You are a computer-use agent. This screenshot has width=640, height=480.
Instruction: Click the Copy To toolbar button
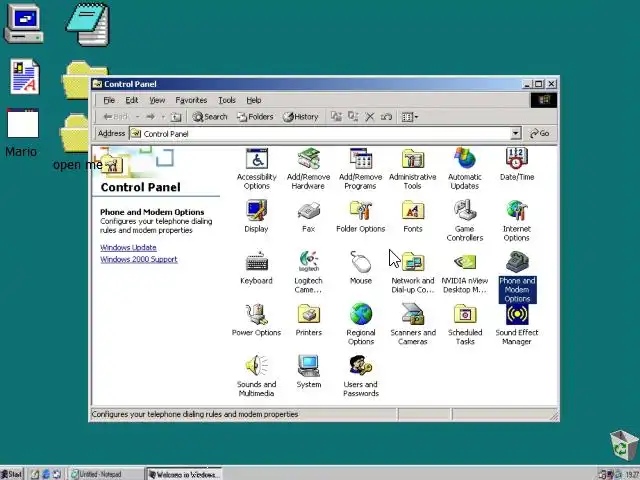click(x=353, y=117)
